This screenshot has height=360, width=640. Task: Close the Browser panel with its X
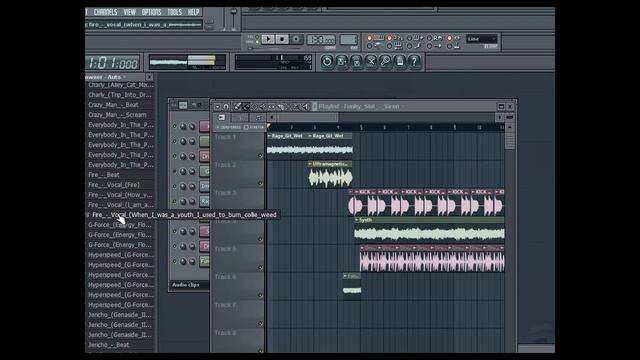[x=149, y=77]
